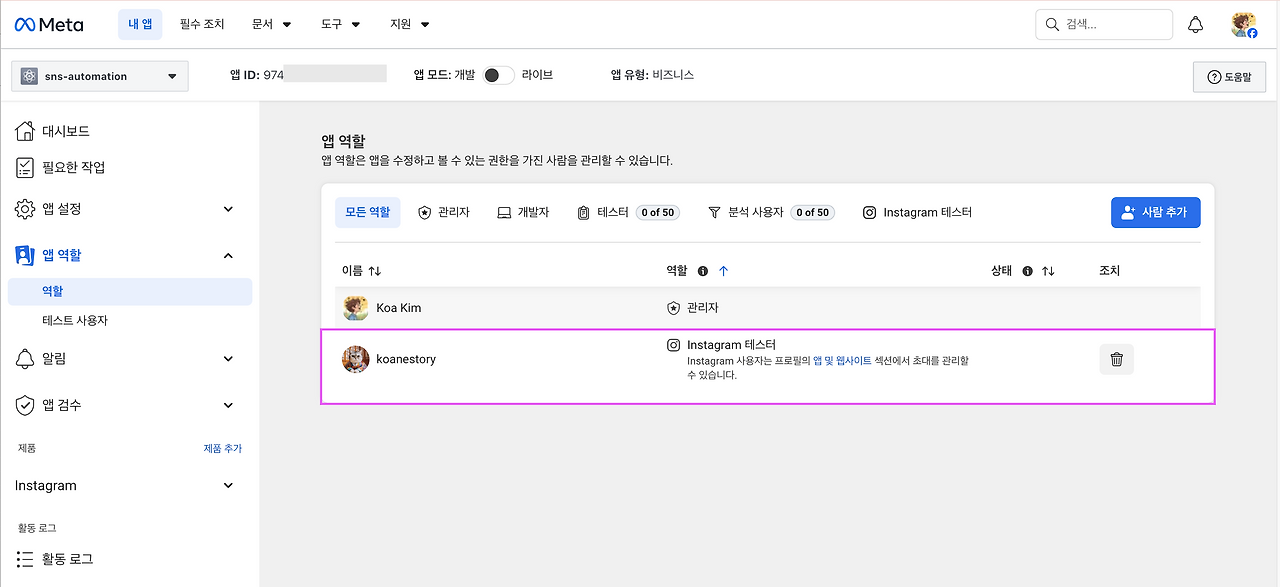Switch to the Instagram 테스터 tab
1280x587 pixels.
917,212
